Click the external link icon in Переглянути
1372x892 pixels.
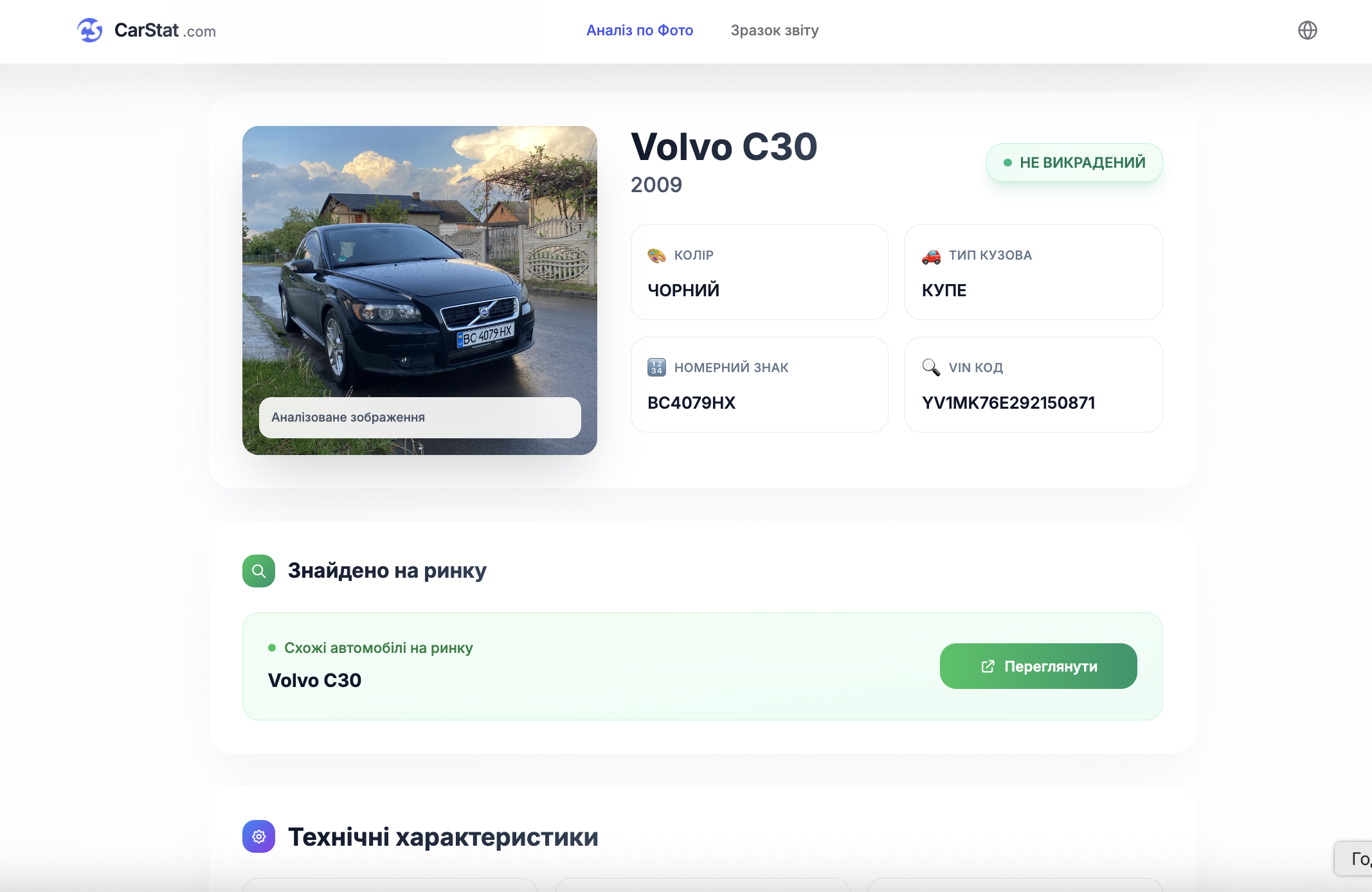coord(988,666)
